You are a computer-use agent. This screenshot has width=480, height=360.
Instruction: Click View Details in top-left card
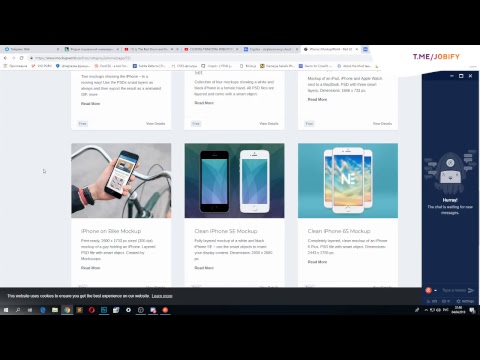pyautogui.click(x=155, y=124)
